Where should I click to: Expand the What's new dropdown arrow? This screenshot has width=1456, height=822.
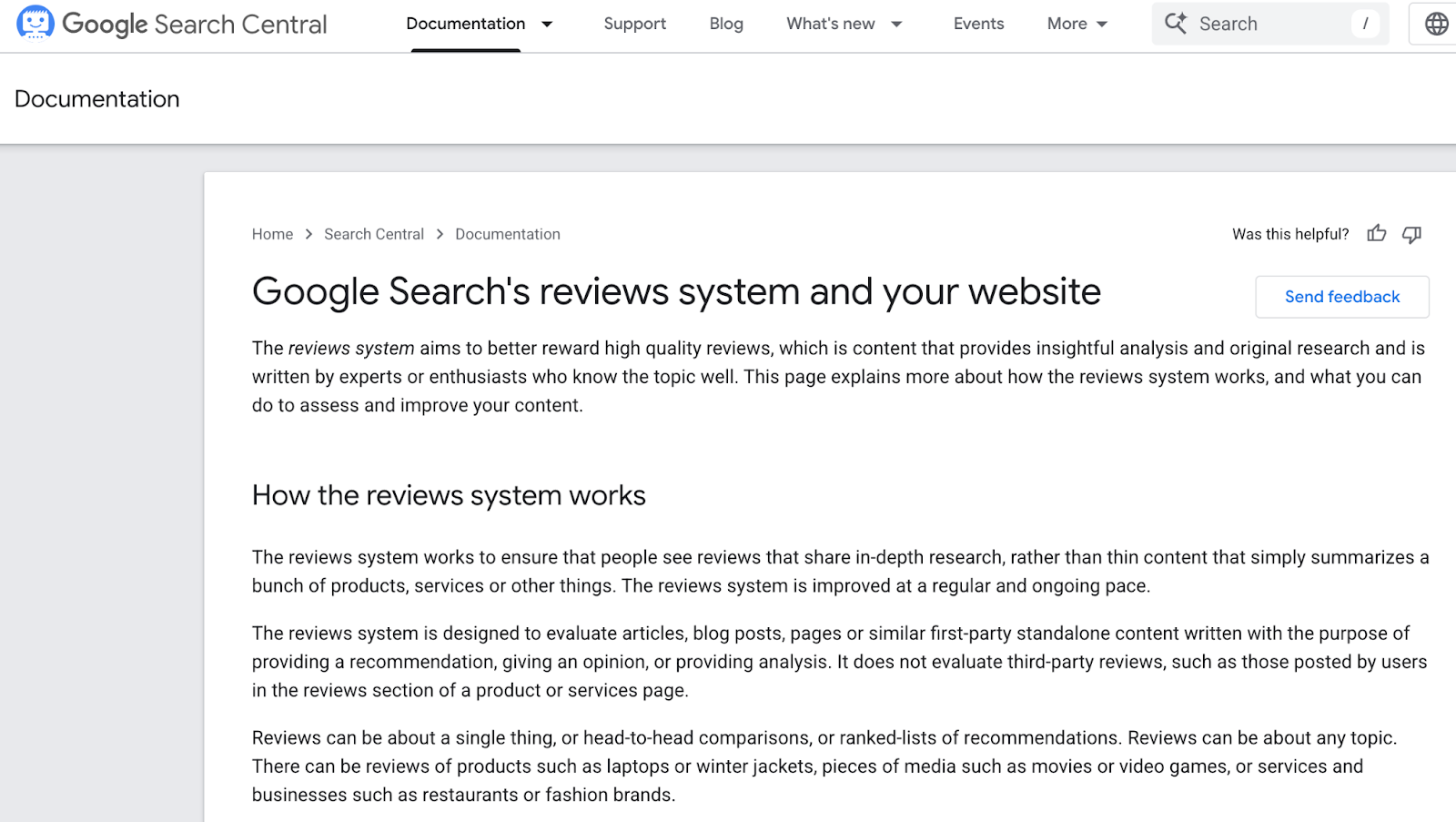point(896,24)
